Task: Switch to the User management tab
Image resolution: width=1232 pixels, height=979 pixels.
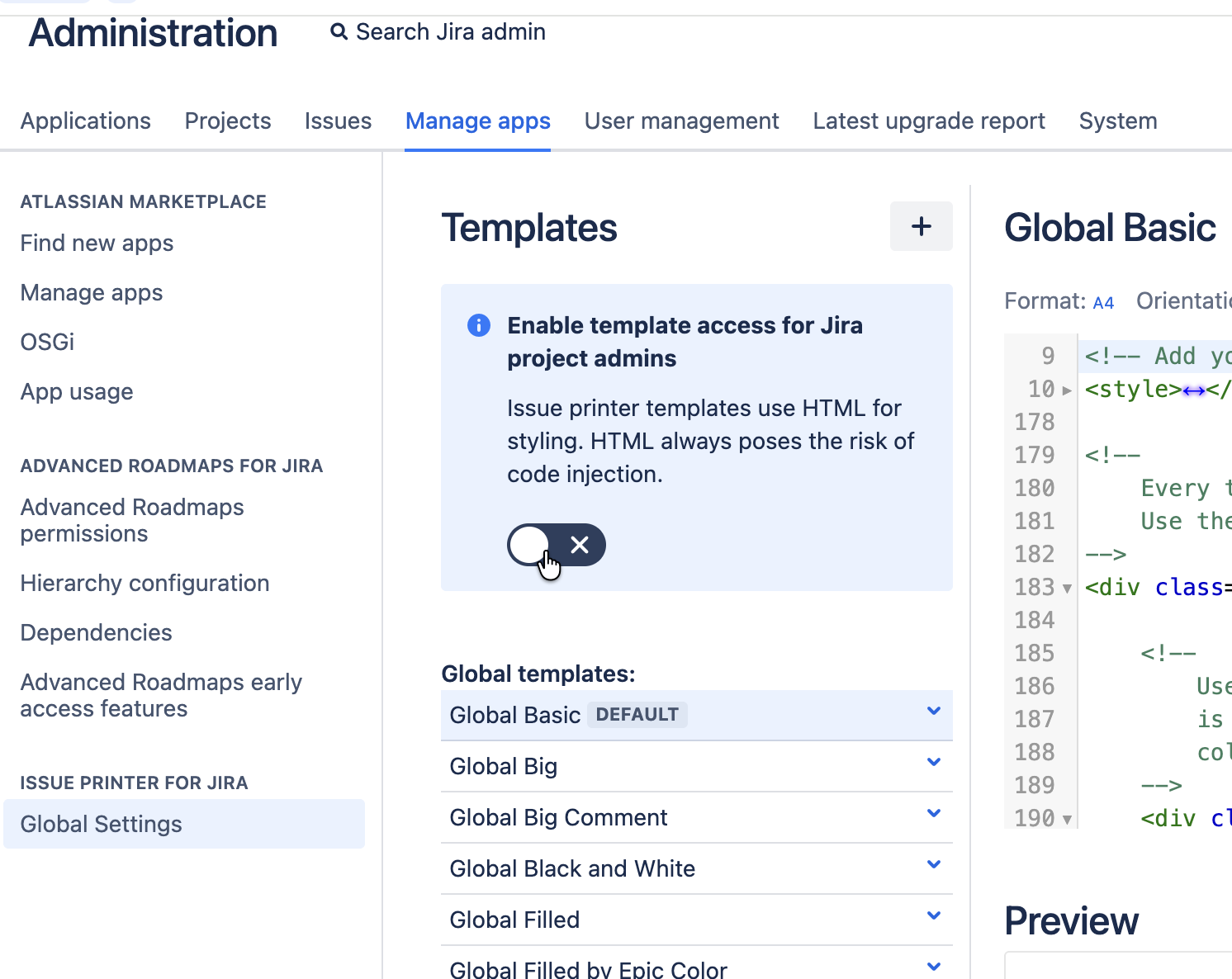Action: (681, 121)
